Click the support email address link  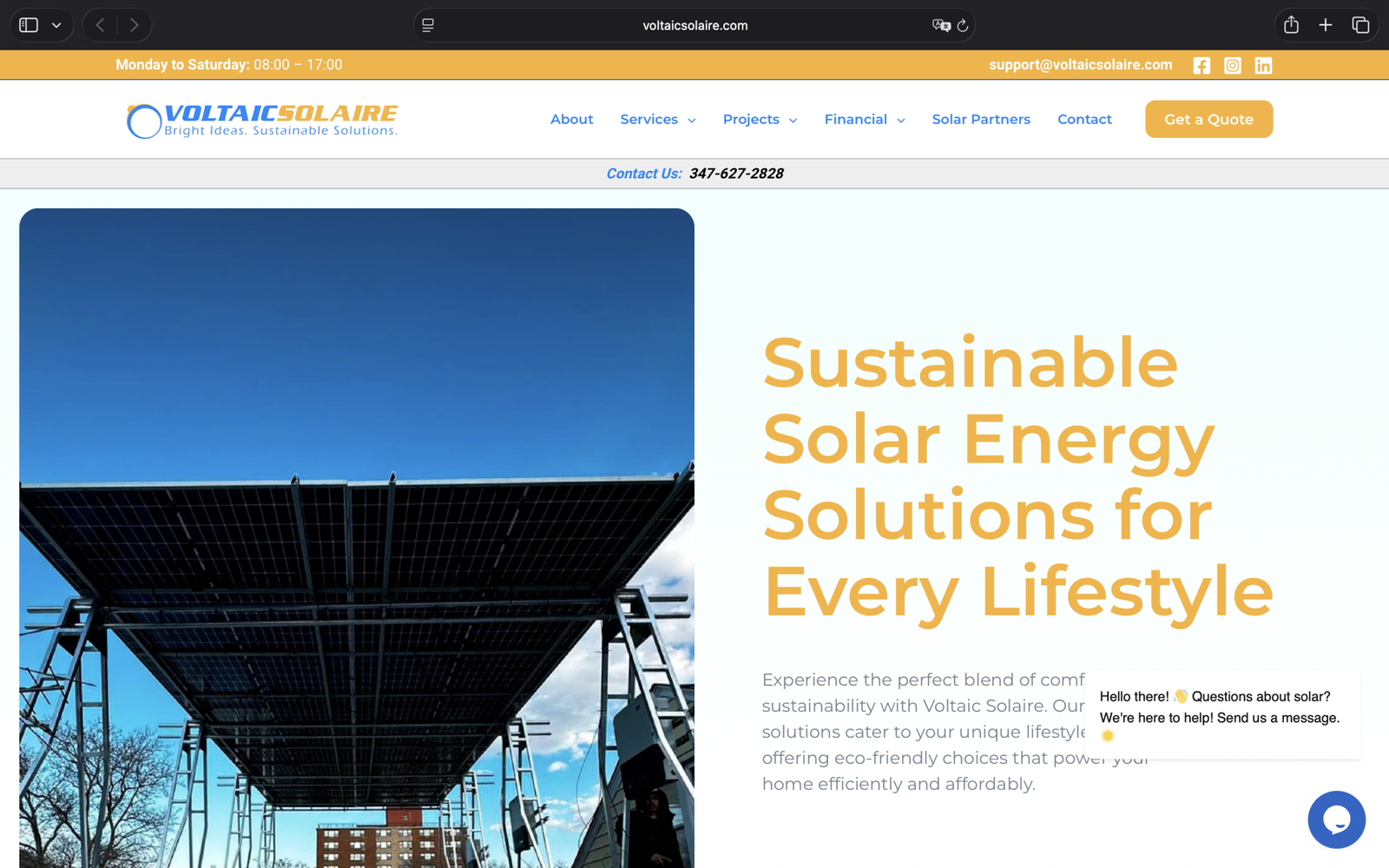(x=1080, y=65)
